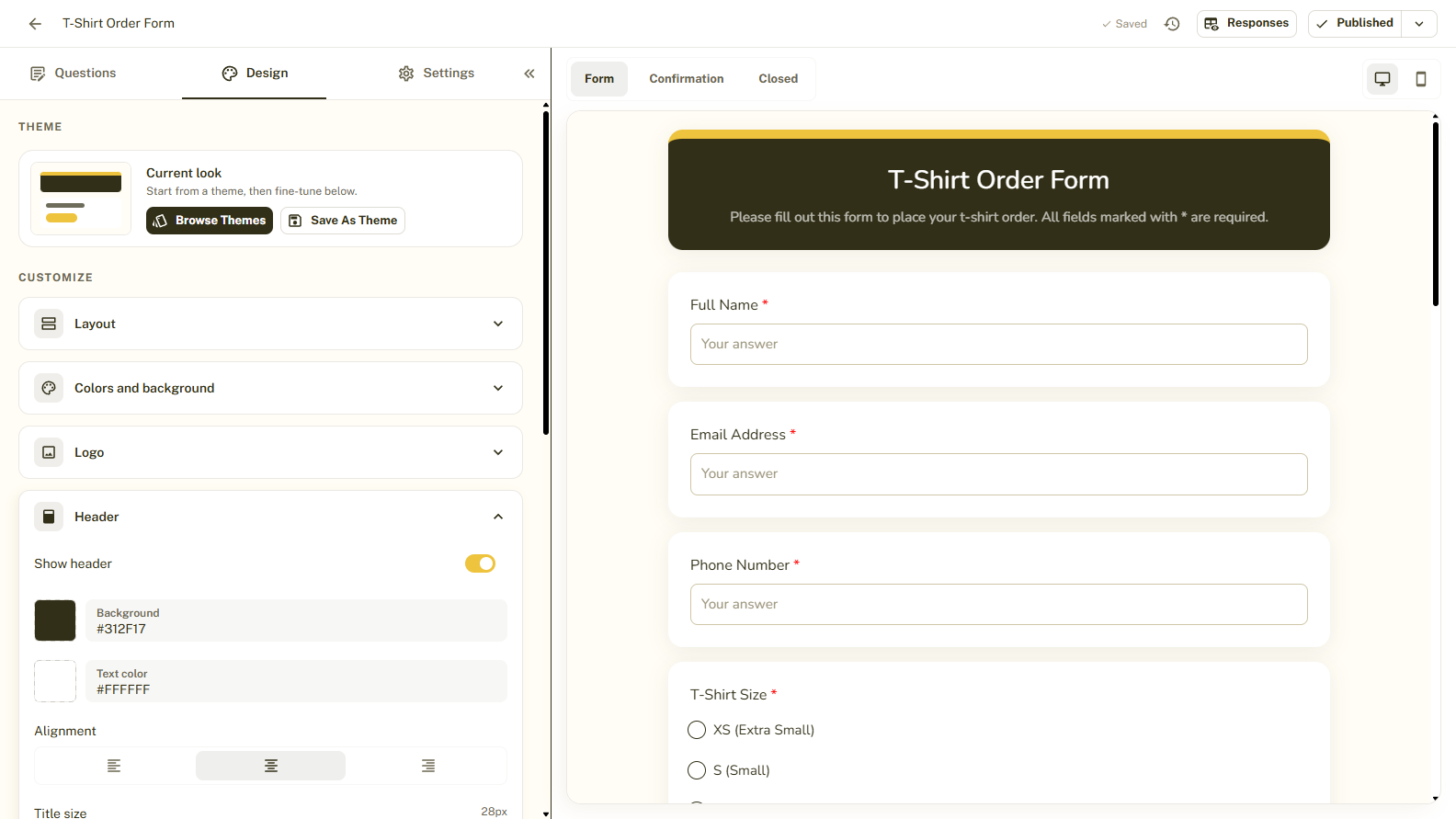Click the T-Shirt Order Form preview title
The height and width of the screenshot is (819, 1456).
pyautogui.click(x=998, y=180)
